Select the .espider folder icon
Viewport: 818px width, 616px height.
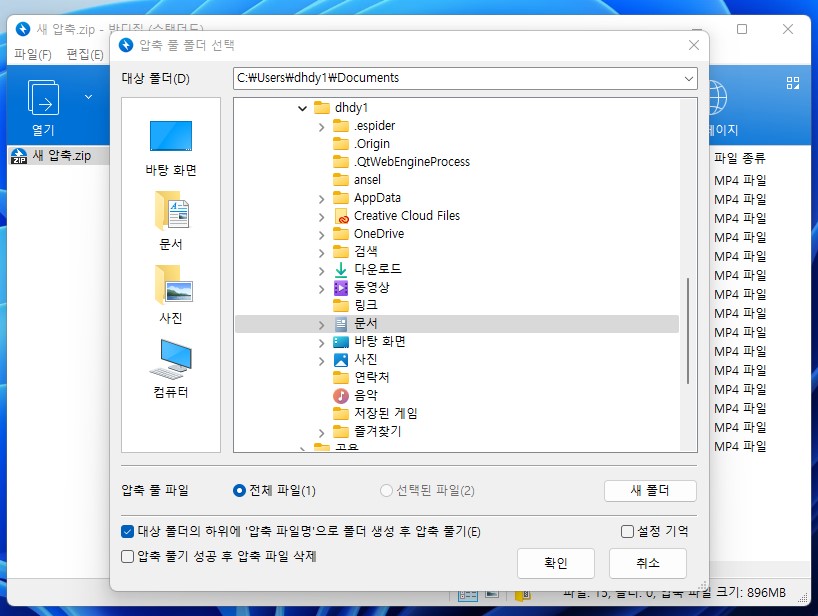tap(341, 126)
